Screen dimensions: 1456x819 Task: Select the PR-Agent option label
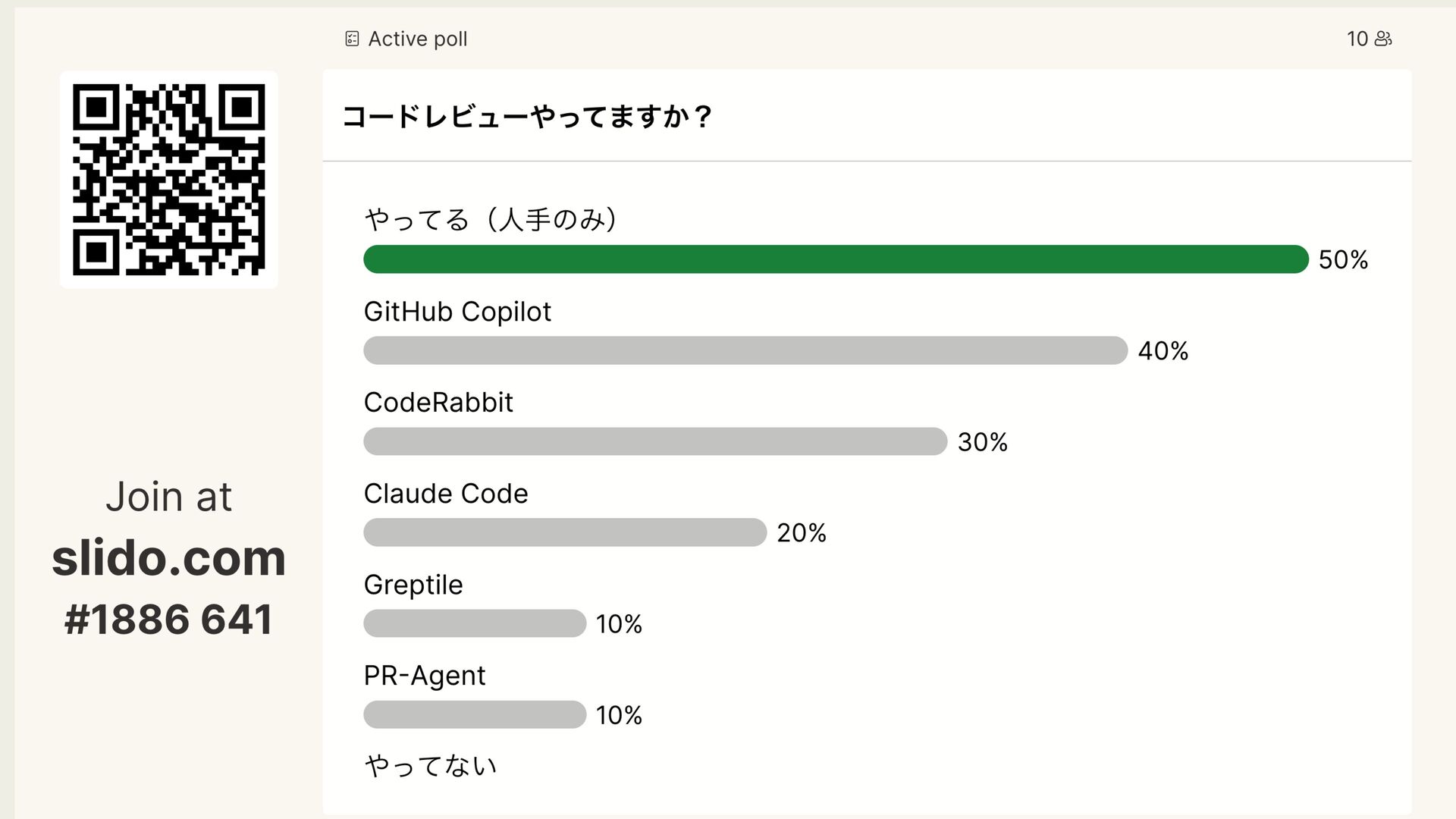coord(425,676)
